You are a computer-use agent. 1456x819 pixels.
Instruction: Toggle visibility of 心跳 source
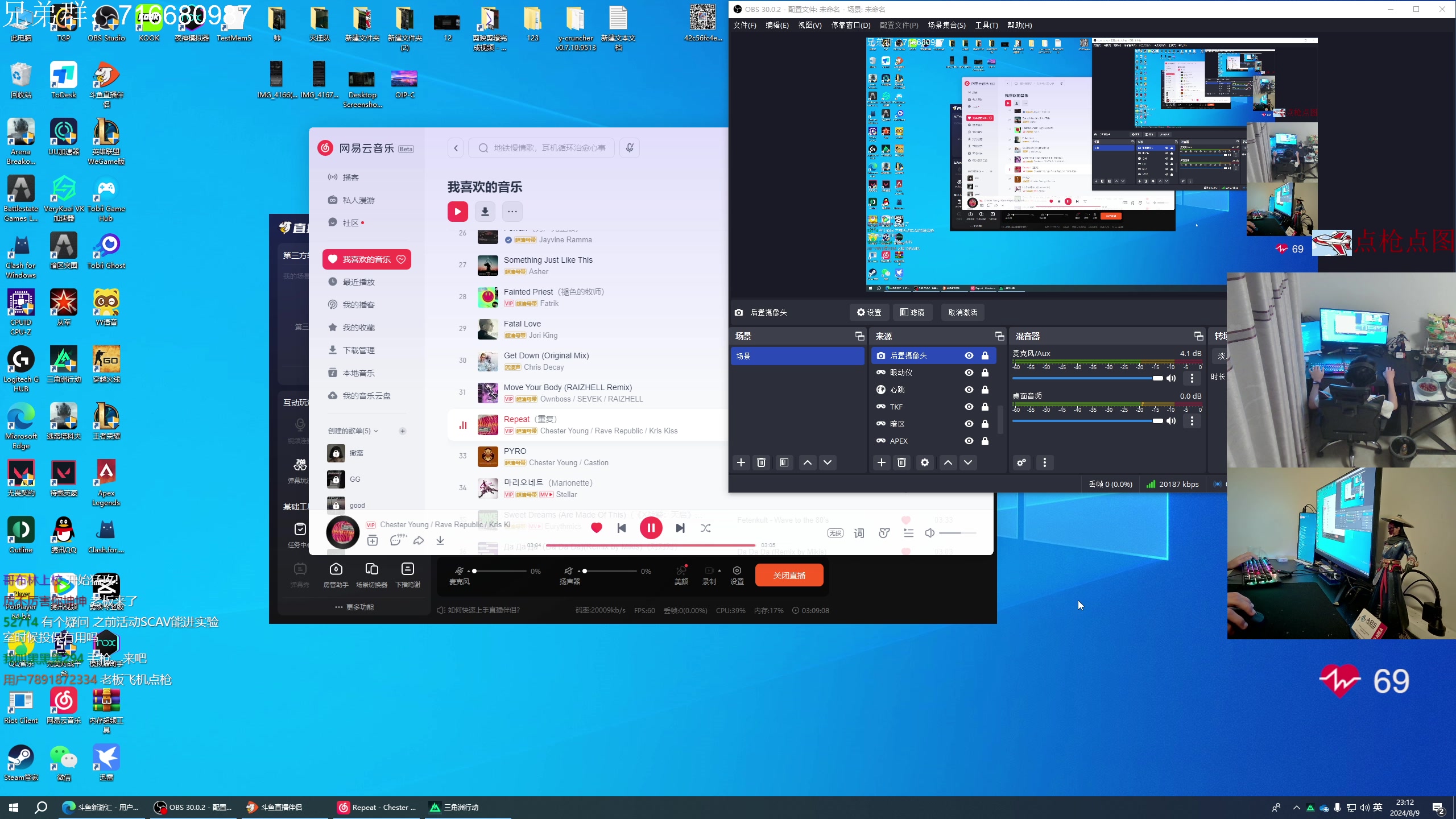pos(969,390)
